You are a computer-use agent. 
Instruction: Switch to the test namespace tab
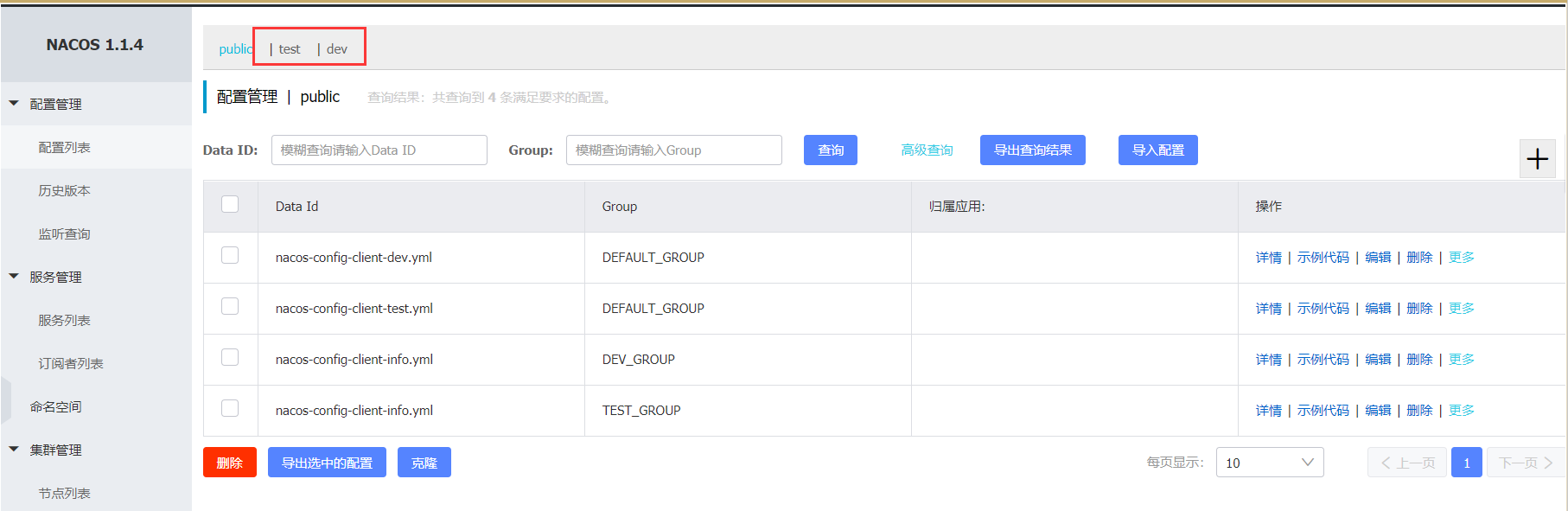pos(290,49)
